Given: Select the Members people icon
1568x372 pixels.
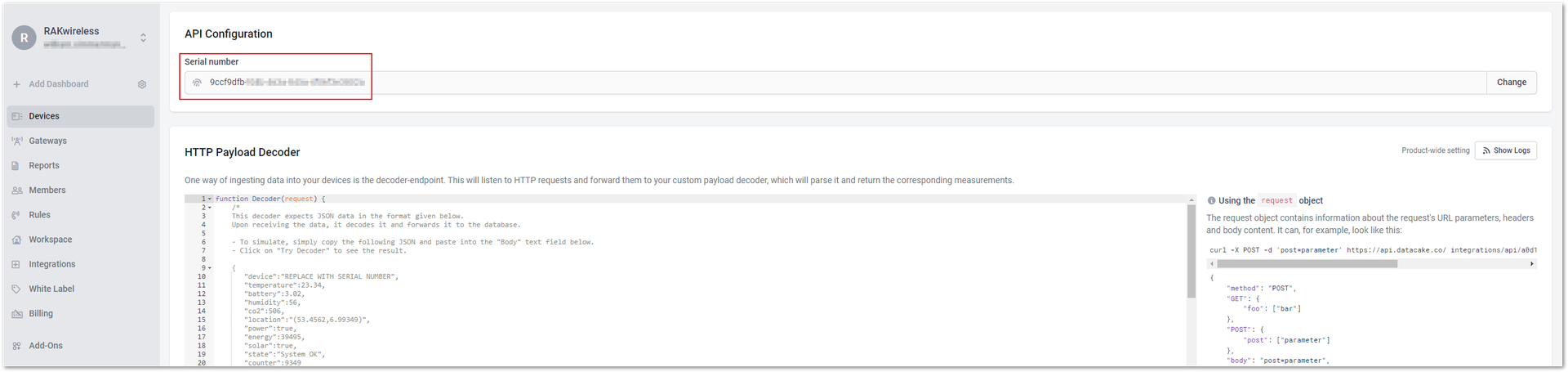Looking at the screenshot, I should 16,190.
